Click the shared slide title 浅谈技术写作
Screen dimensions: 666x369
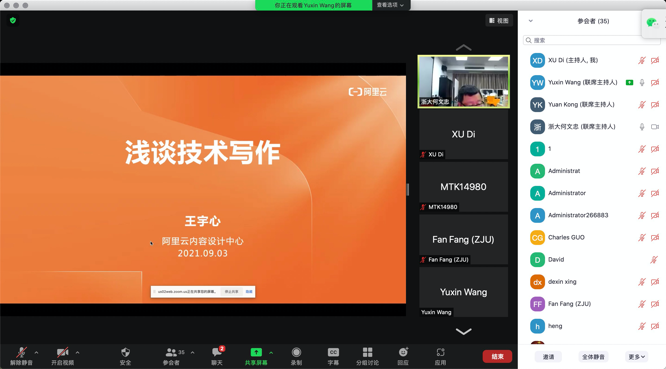click(203, 152)
